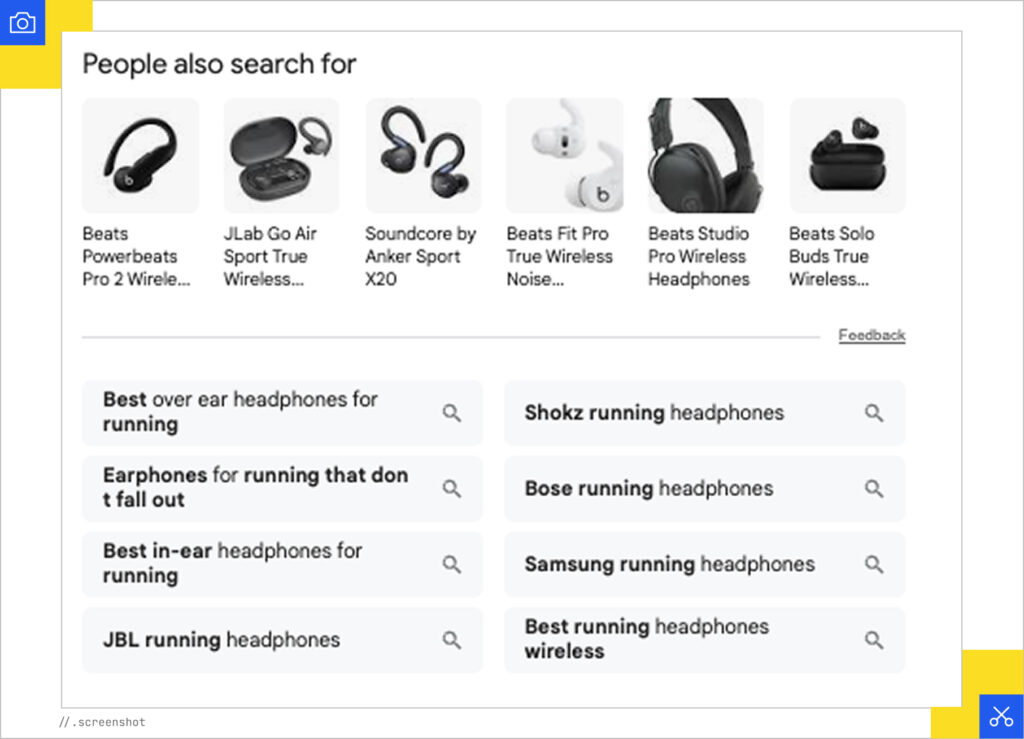The width and height of the screenshot is (1024, 739).
Task: Select the Beats Solo Buds product image
Action: click(x=847, y=155)
